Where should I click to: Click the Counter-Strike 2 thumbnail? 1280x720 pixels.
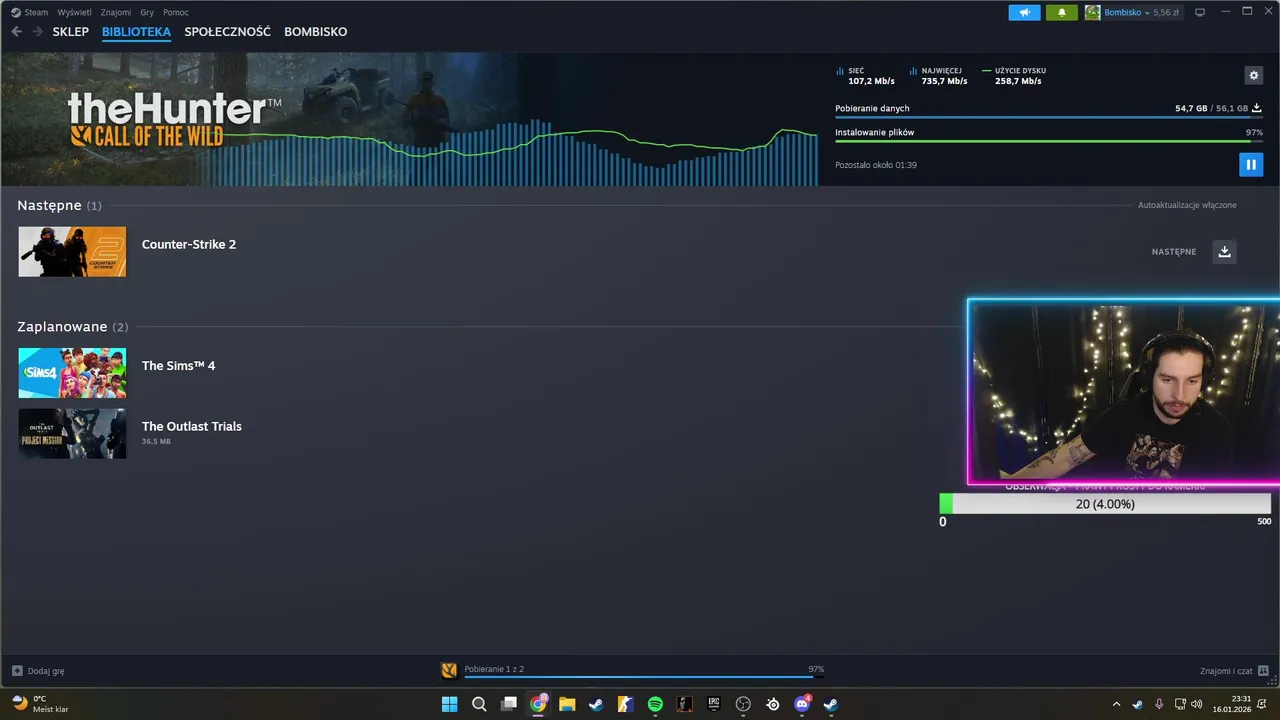tap(72, 251)
